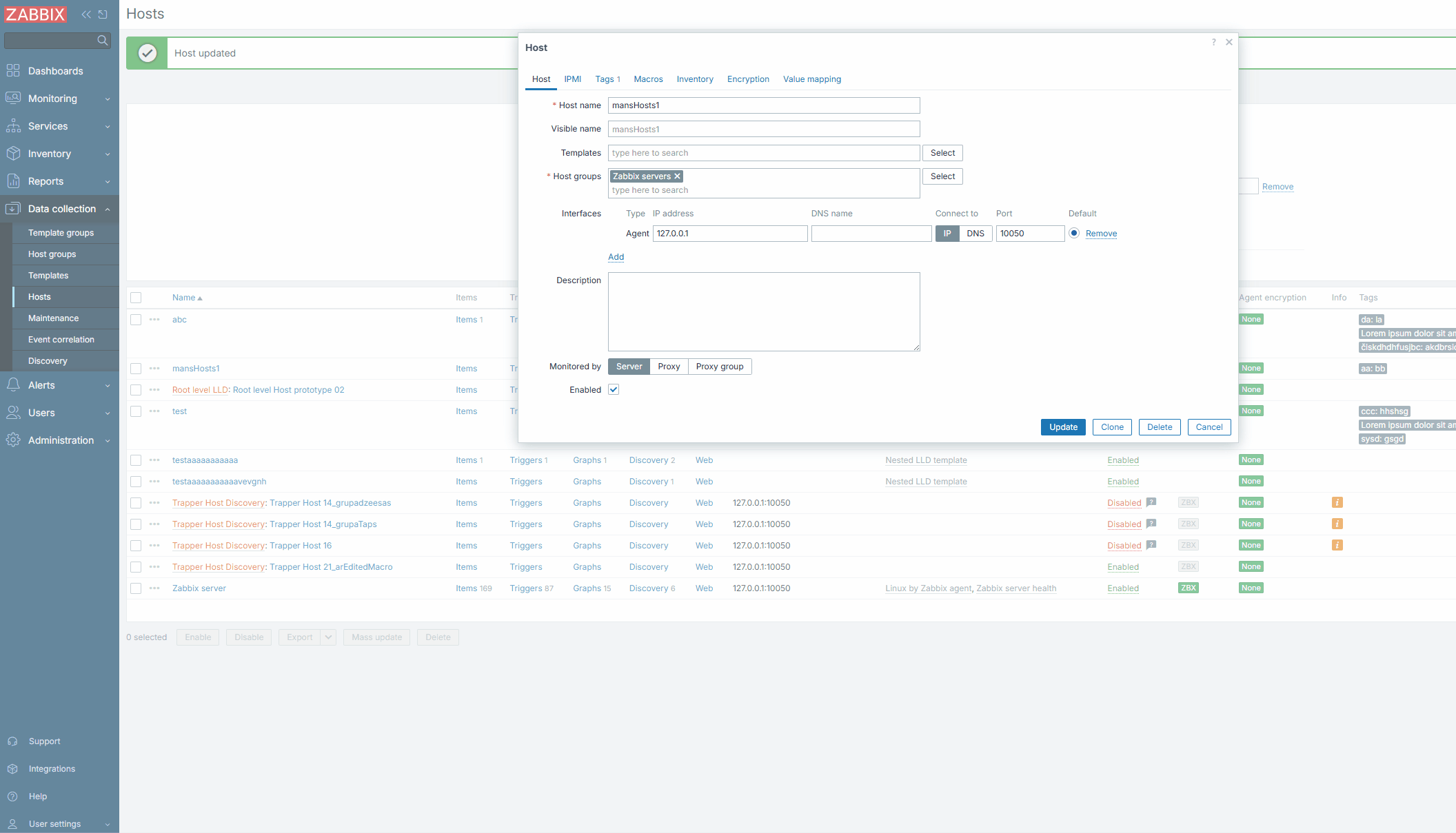This screenshot has height=833, width=1456.
Task: Set Monitored by to Proxy
Action: [668, 367]
